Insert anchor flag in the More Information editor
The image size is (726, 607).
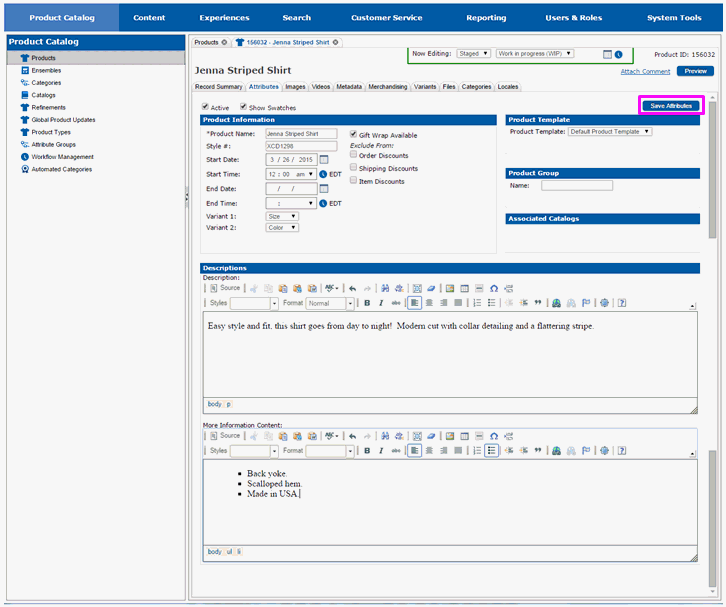586,451
